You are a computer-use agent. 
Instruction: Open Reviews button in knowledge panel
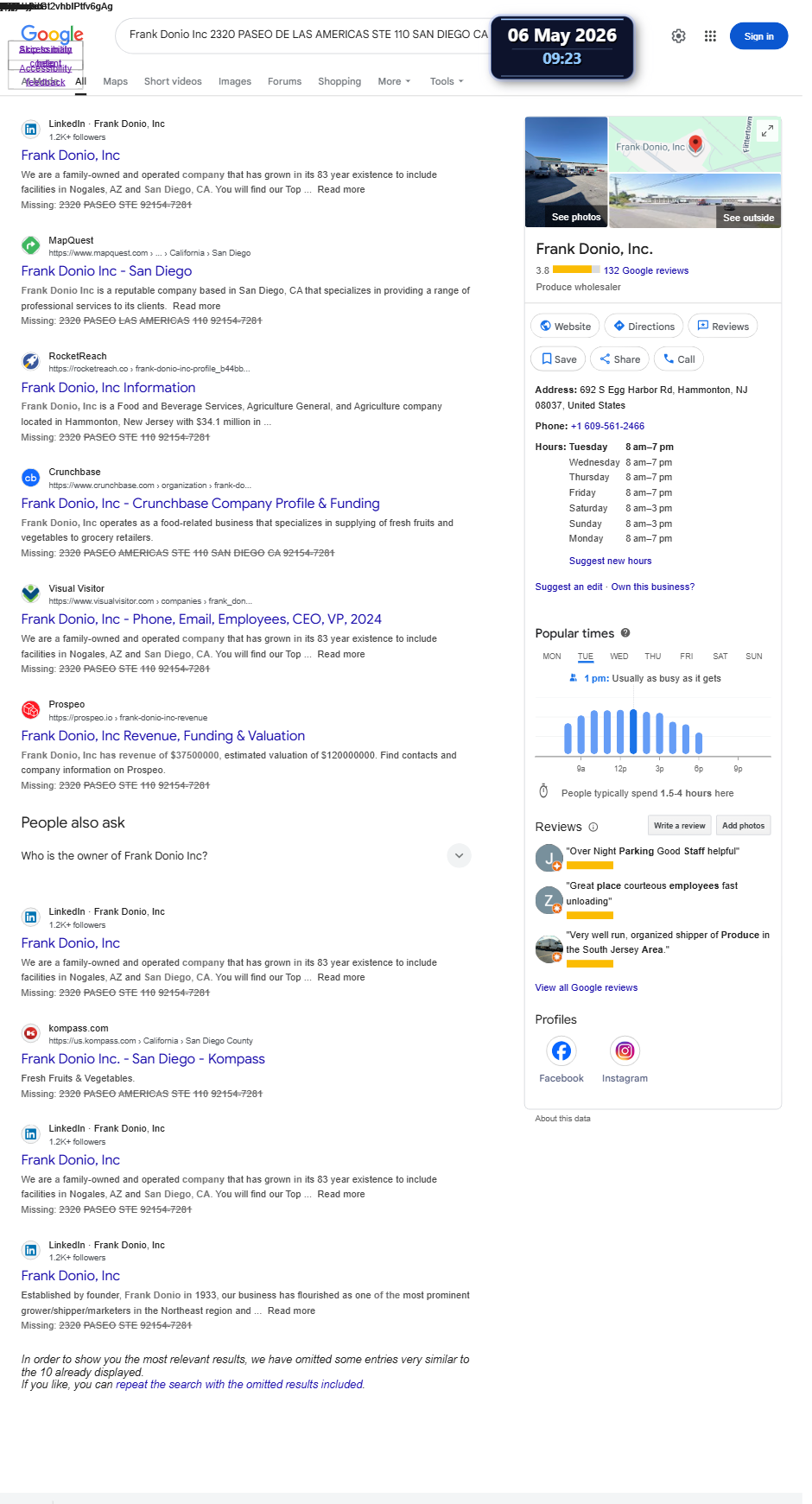coord(723,326)
